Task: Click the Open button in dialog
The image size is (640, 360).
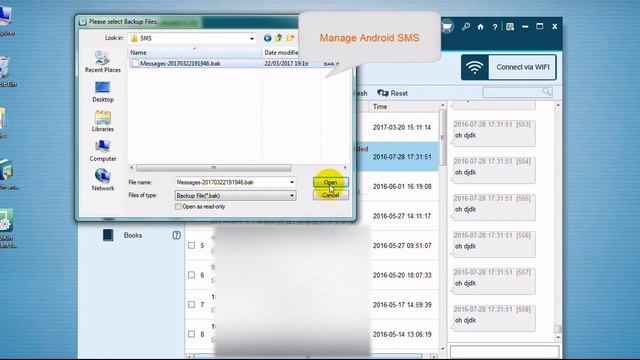Action: point(331,182)
